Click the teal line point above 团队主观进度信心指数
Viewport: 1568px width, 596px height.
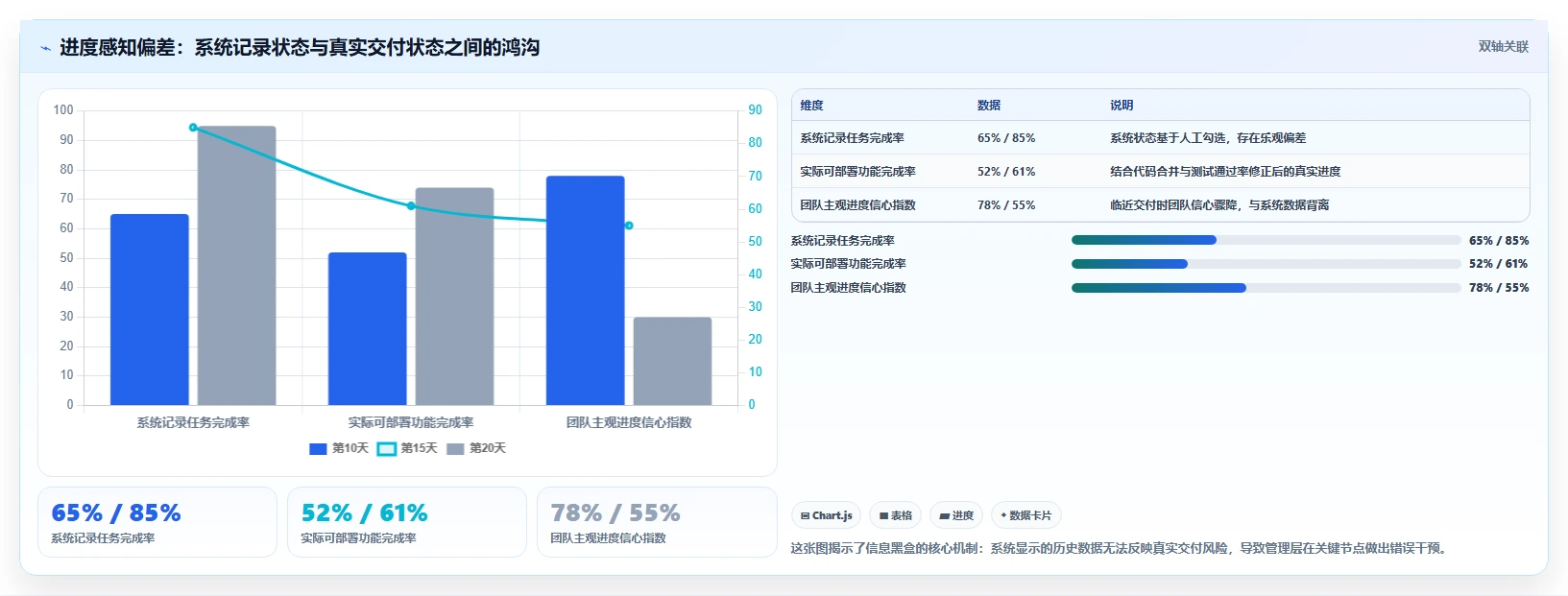click(629, 226)
